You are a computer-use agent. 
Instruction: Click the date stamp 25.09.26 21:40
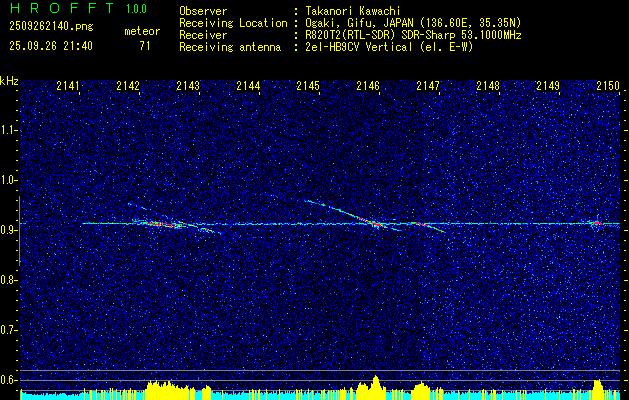(x=51, y=46)
